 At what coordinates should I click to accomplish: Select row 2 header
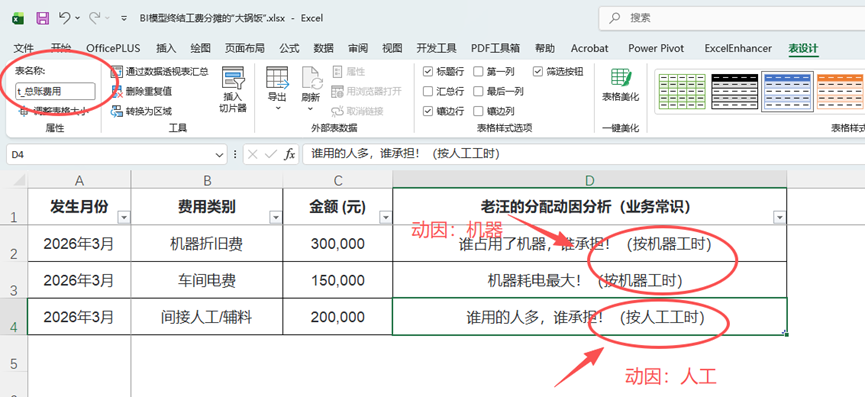[14, 243]
